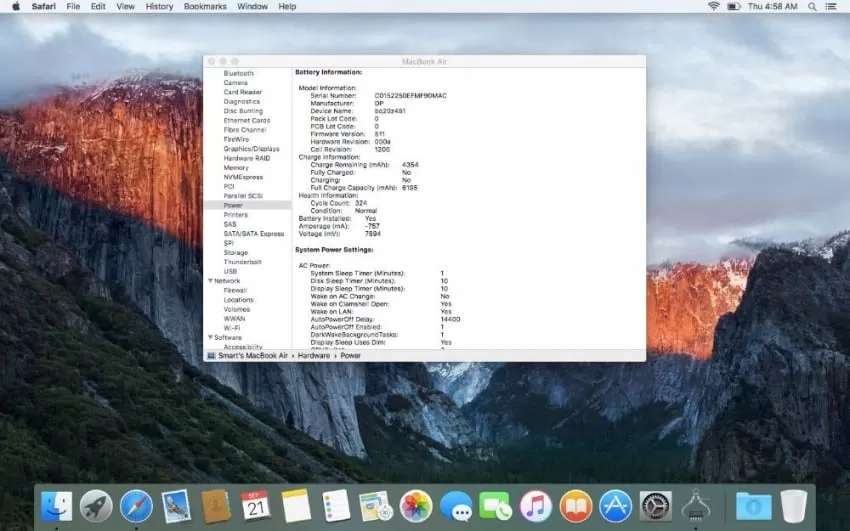The image size is (850, 531).
Task: Open the Edit menu
Action: click(x=98, y=7)
